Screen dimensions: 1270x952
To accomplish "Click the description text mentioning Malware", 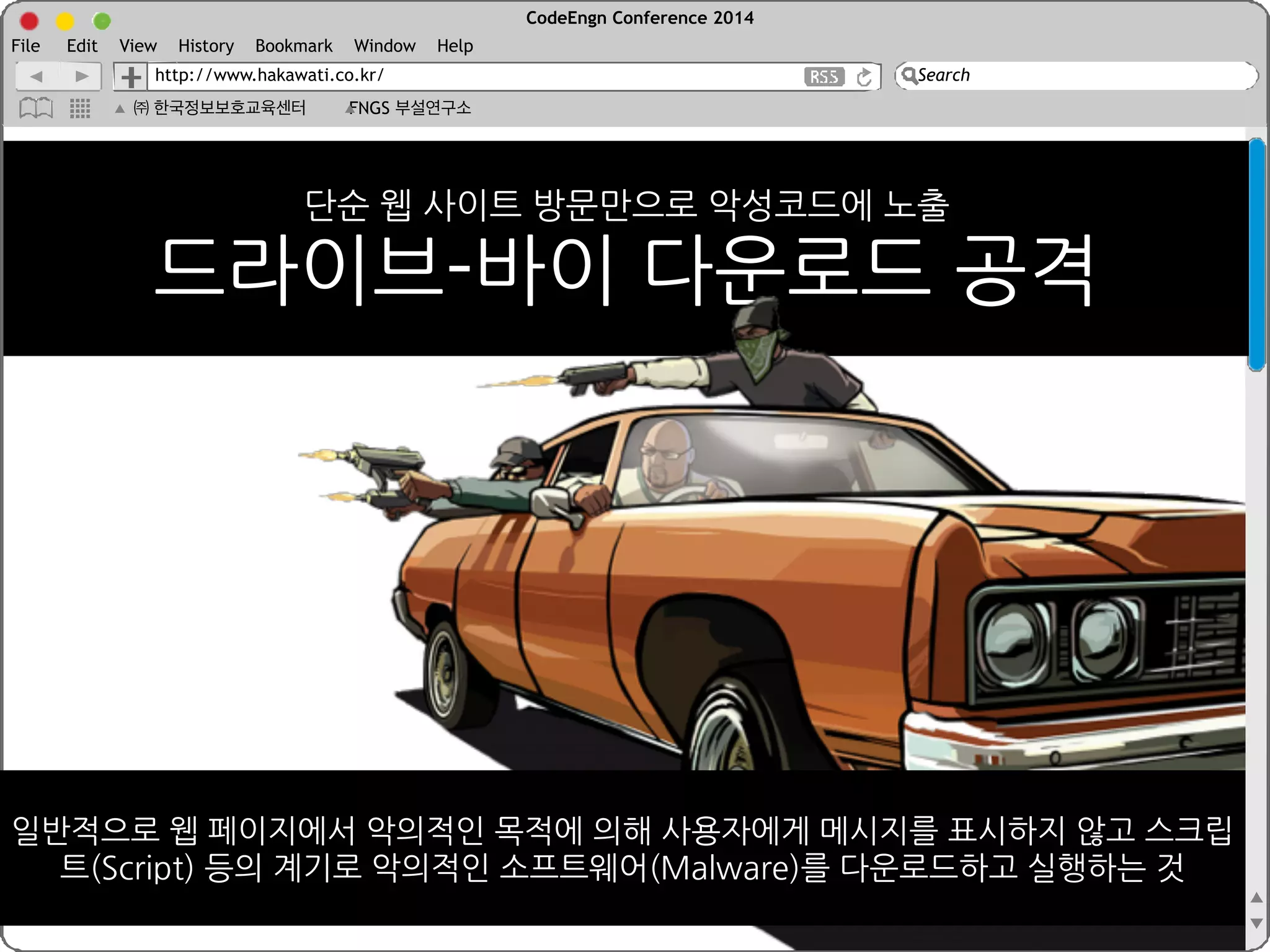I will (623, 849).
